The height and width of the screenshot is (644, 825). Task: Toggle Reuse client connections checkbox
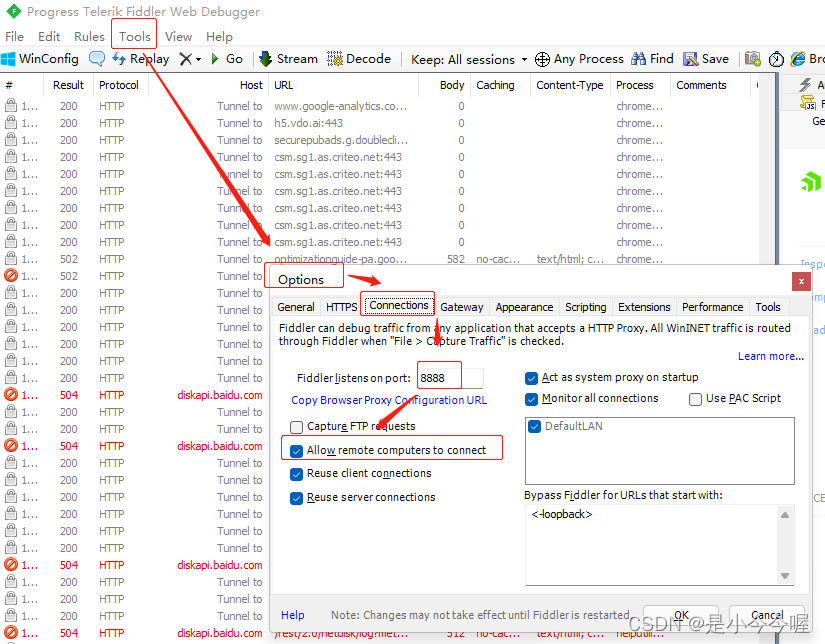(x=296, y=474)
